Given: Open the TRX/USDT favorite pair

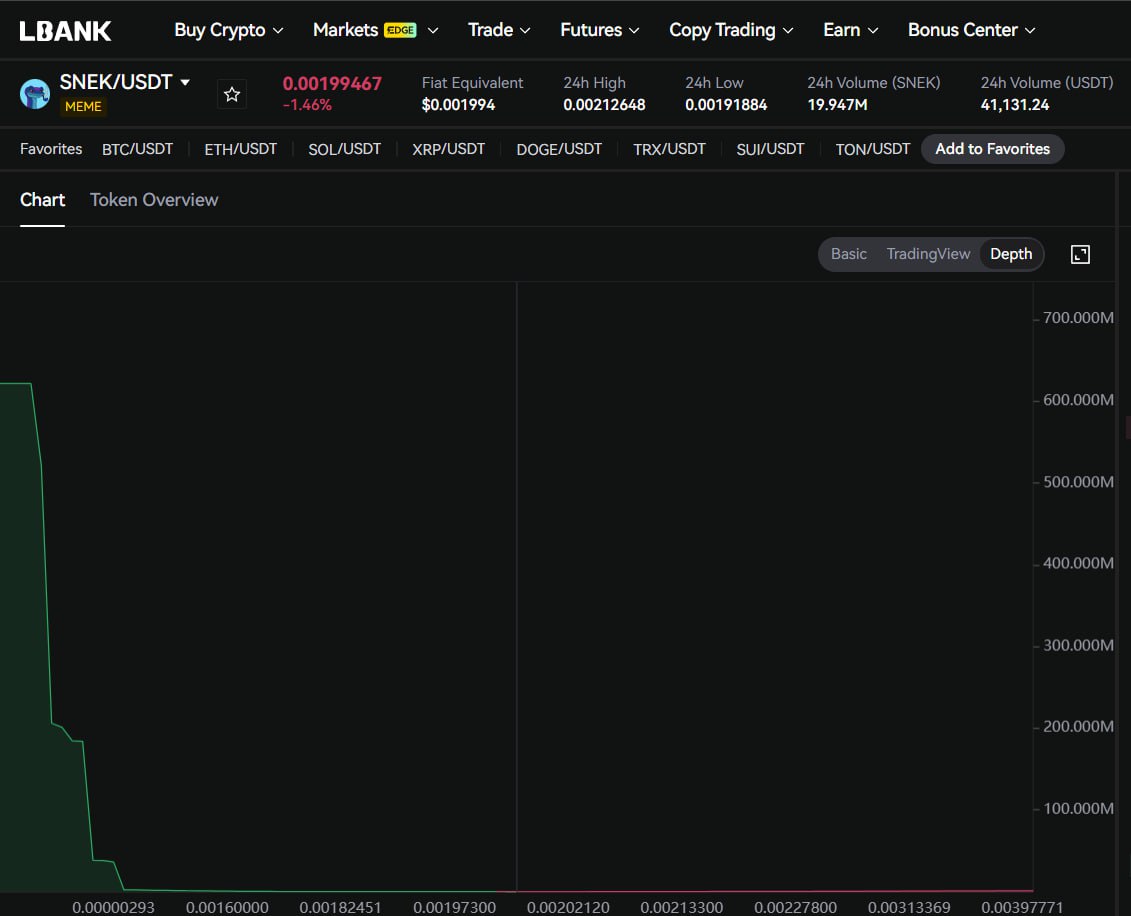Looking at the screenshot, I should pyautogui.click(x=669, y=149).
